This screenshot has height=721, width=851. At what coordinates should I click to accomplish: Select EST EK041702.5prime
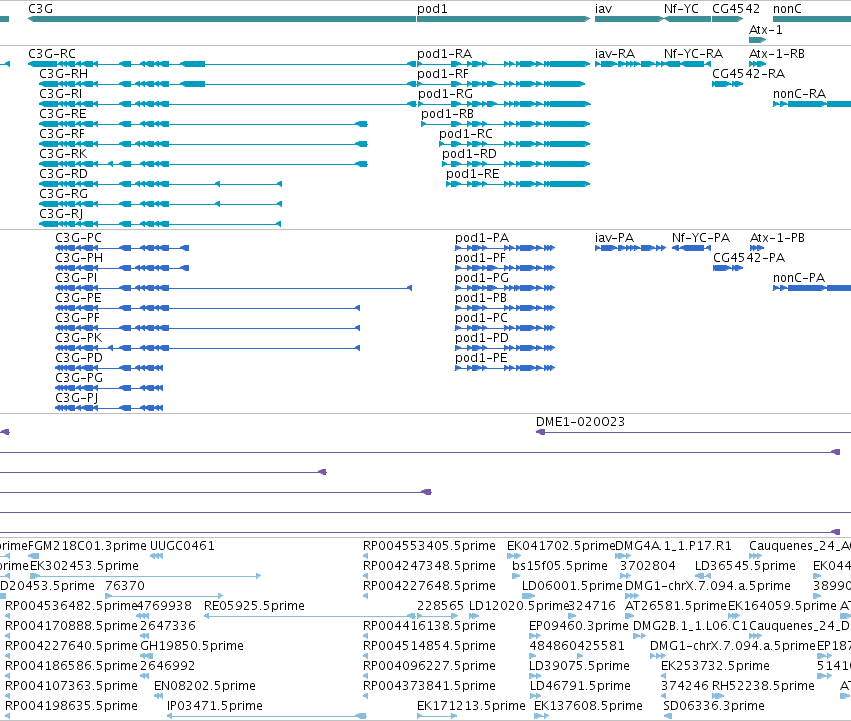(x=561, y=546)
